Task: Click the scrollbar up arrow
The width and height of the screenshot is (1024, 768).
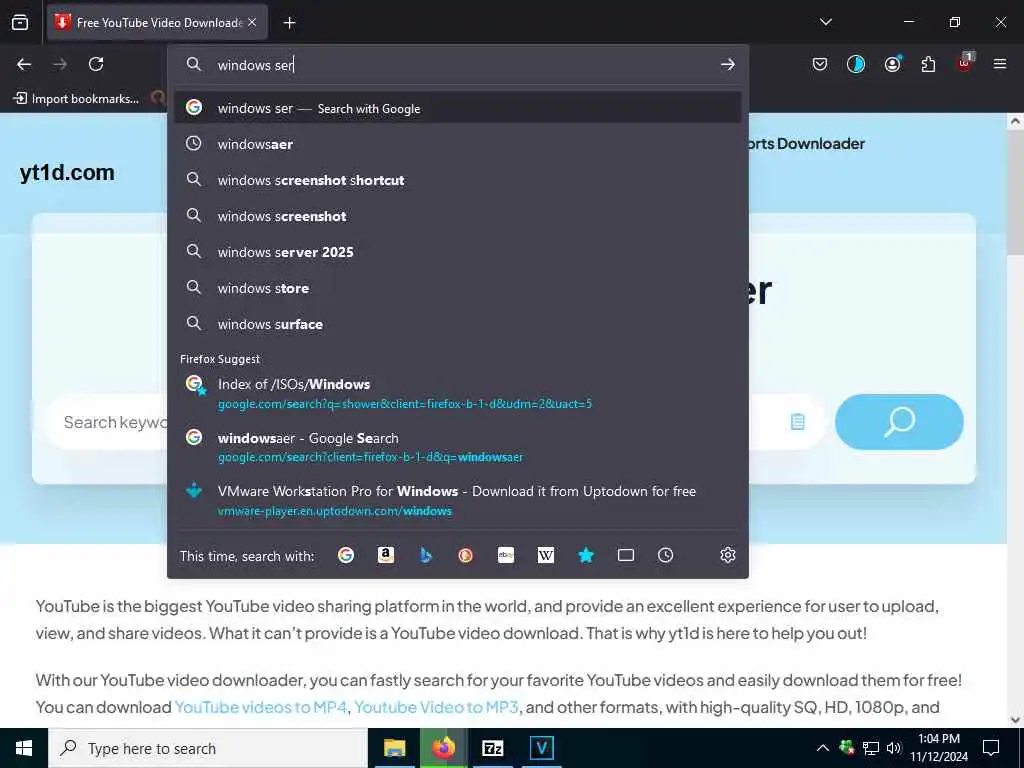Action: 1015,121
